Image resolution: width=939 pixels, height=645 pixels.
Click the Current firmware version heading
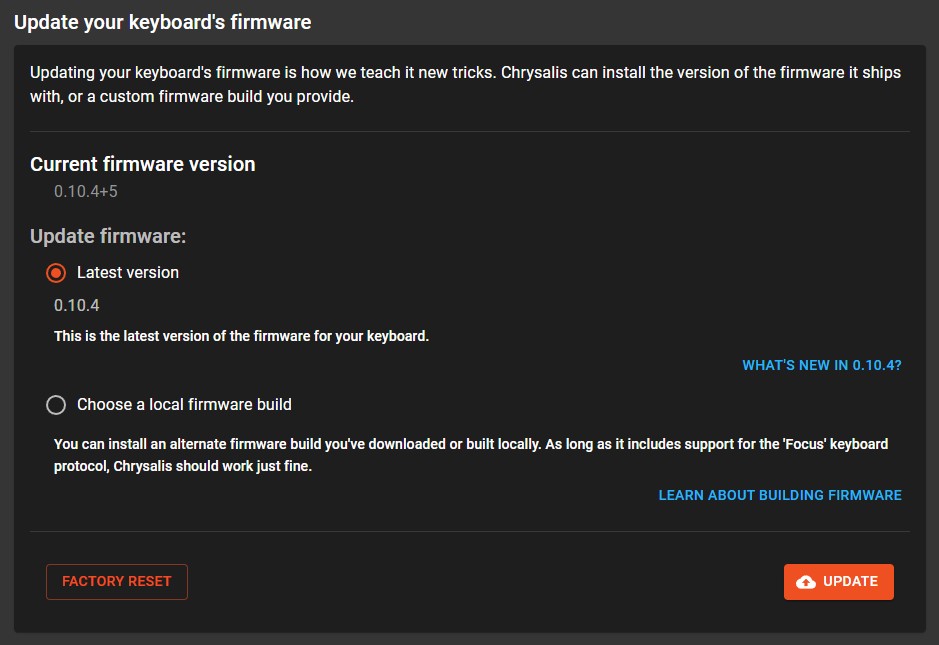pyautogui.click(x=142, y=164)
